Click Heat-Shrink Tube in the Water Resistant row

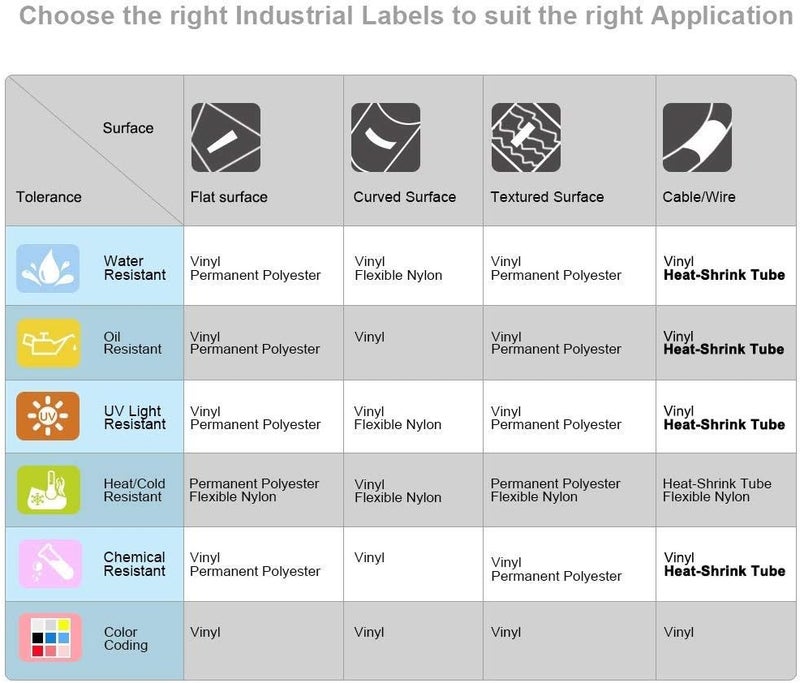pyautogui.click(x=724, y=275)
